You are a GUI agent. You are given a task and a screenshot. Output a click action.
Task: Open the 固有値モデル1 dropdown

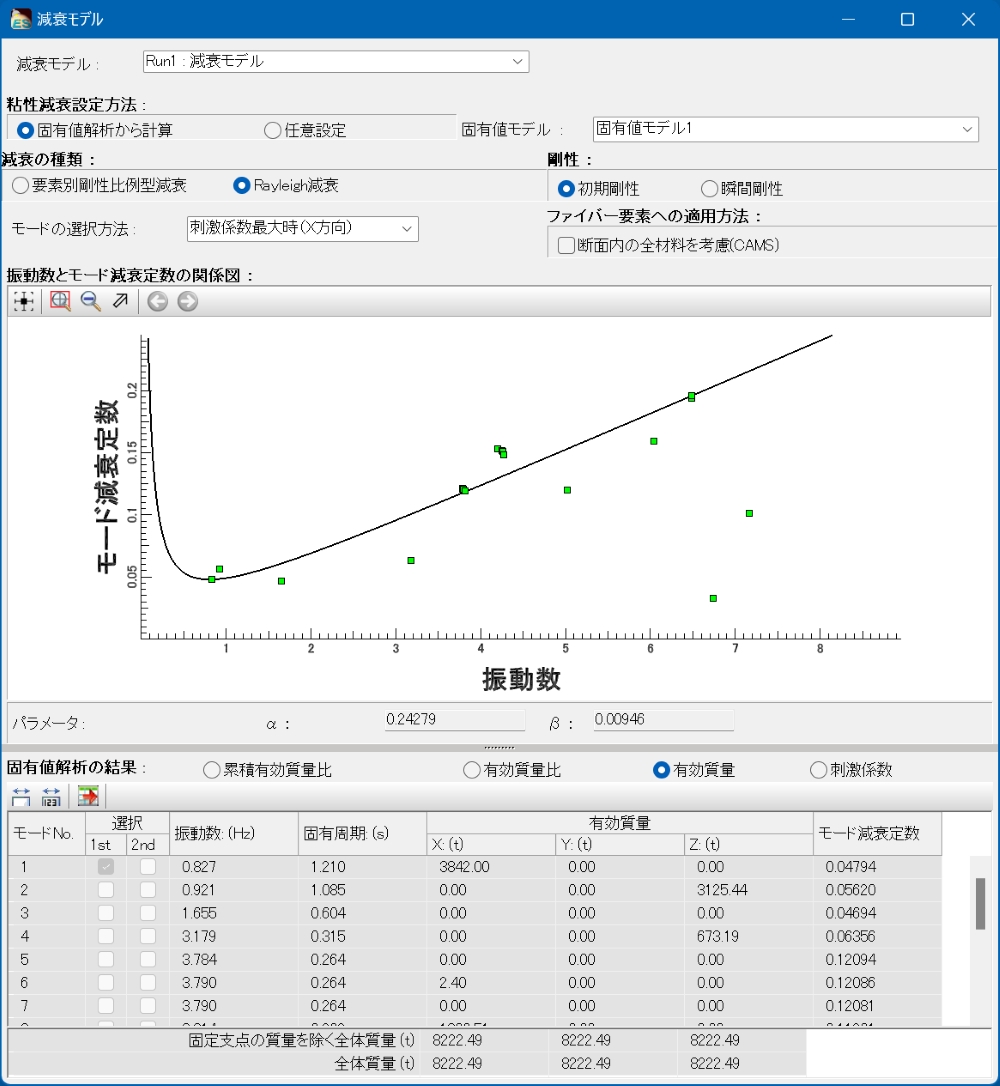pos(785,129)
